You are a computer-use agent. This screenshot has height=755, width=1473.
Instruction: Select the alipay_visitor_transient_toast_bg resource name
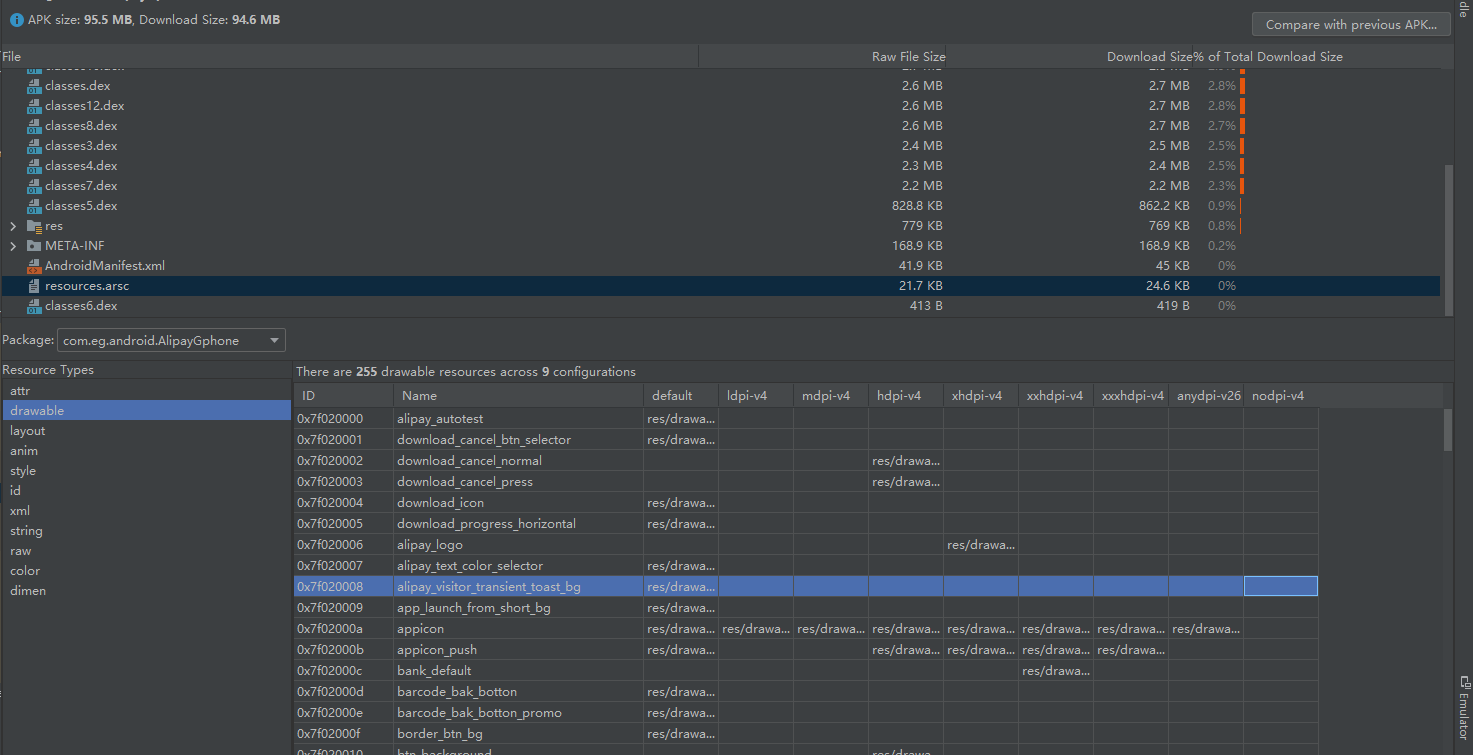[x=489, y=587]
